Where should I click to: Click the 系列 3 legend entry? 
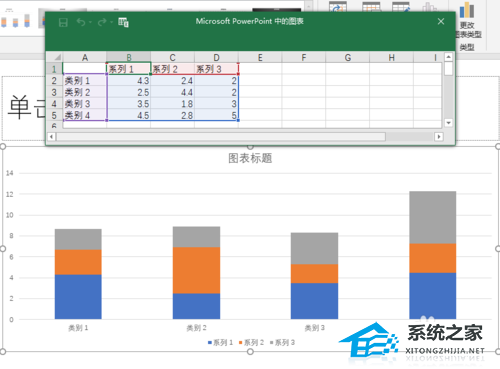[x=282, y=342]
